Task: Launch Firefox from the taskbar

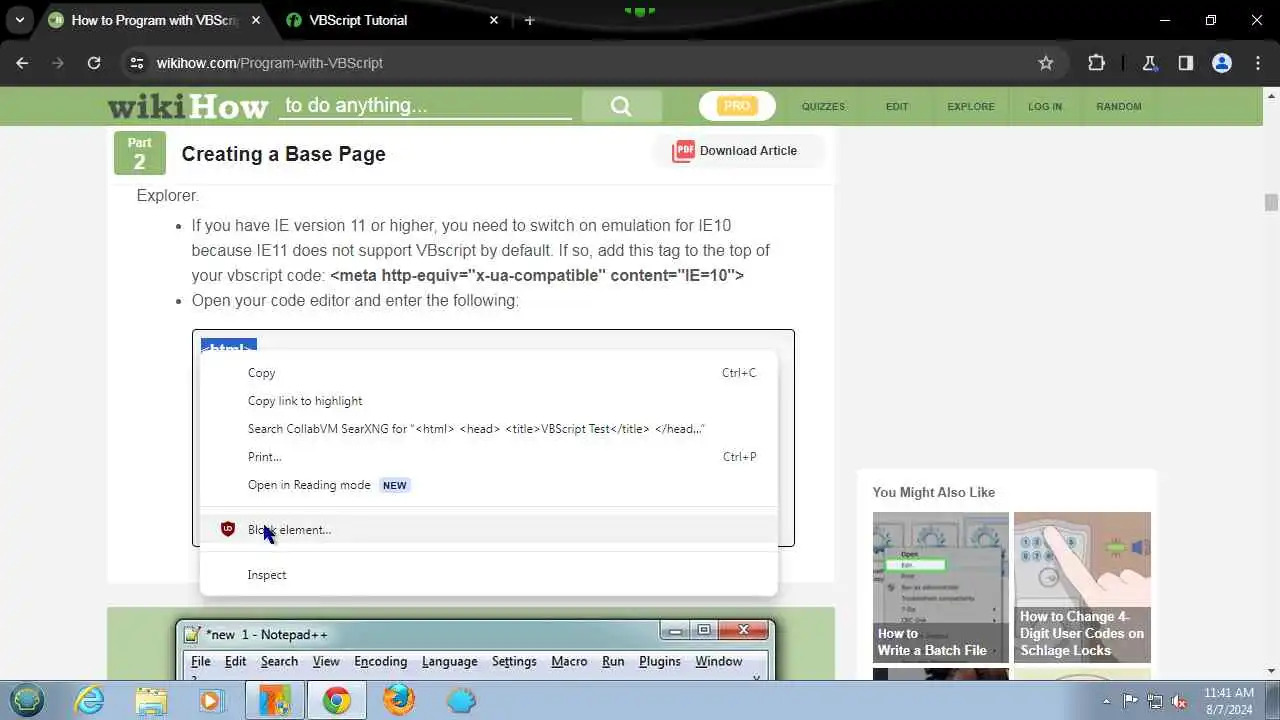Action: pyautogui.click(x=398, y=700)
